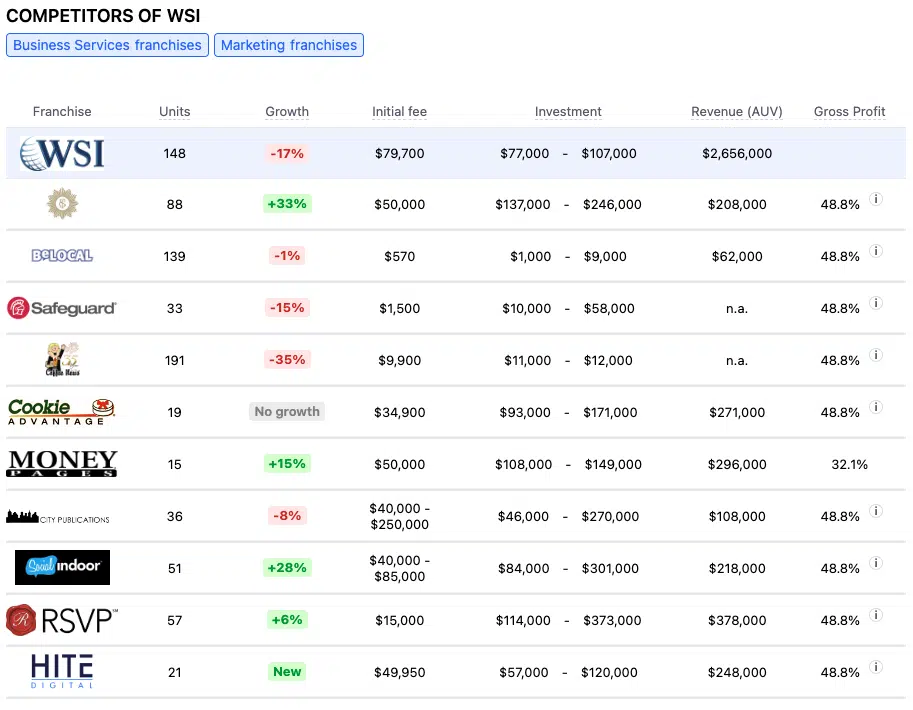This screenshot has height=710, width=913.
Task: Click the $34,900 initial fee for Cookie Advantage
Action: tap(399, 412)
